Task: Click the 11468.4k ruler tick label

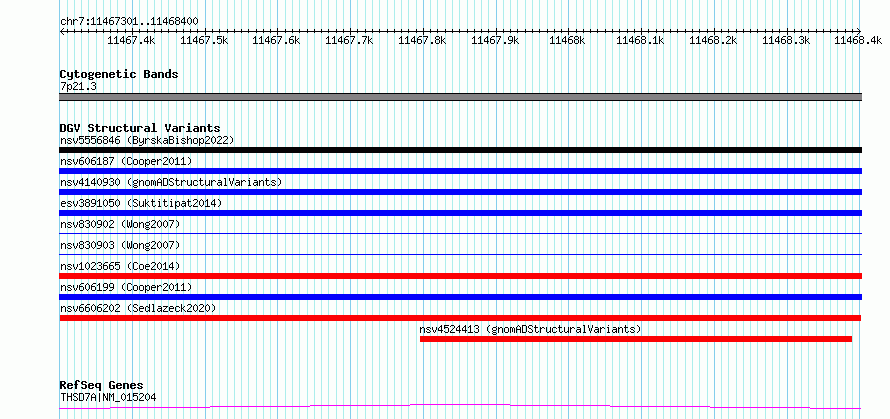Action: [858, 40]
